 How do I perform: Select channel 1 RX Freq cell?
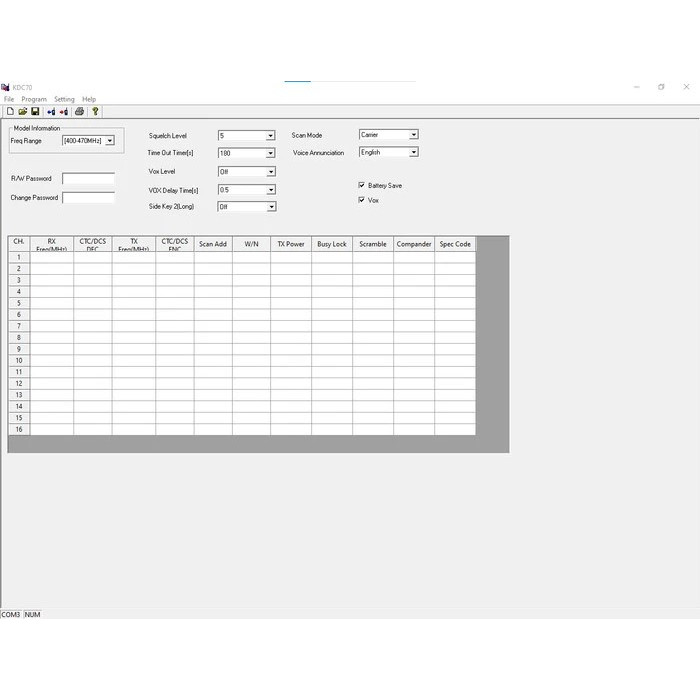pyautogui.click(x=51, y=258)
